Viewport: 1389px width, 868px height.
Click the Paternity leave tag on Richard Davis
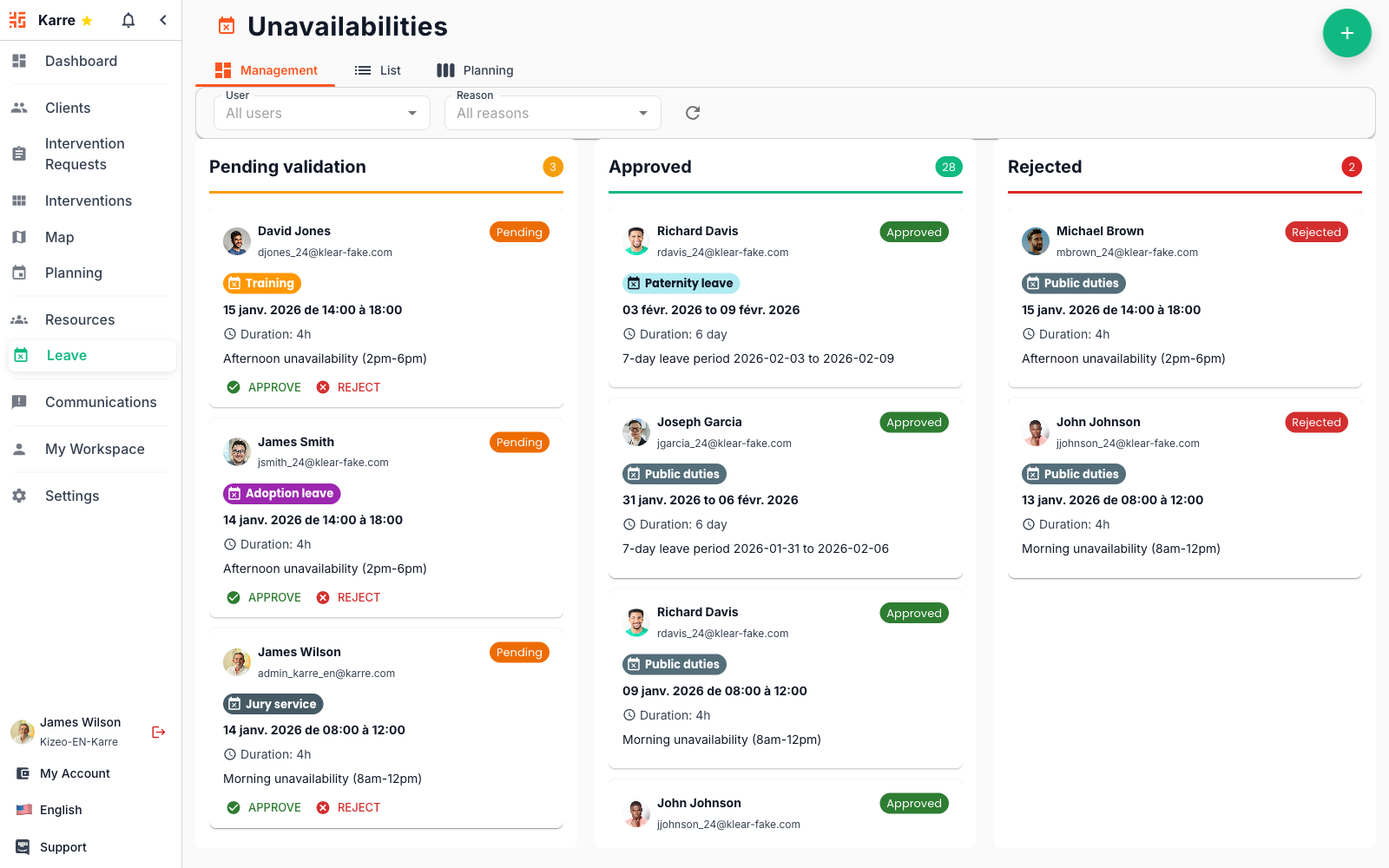pyautogui.click(x=681, y=283)
